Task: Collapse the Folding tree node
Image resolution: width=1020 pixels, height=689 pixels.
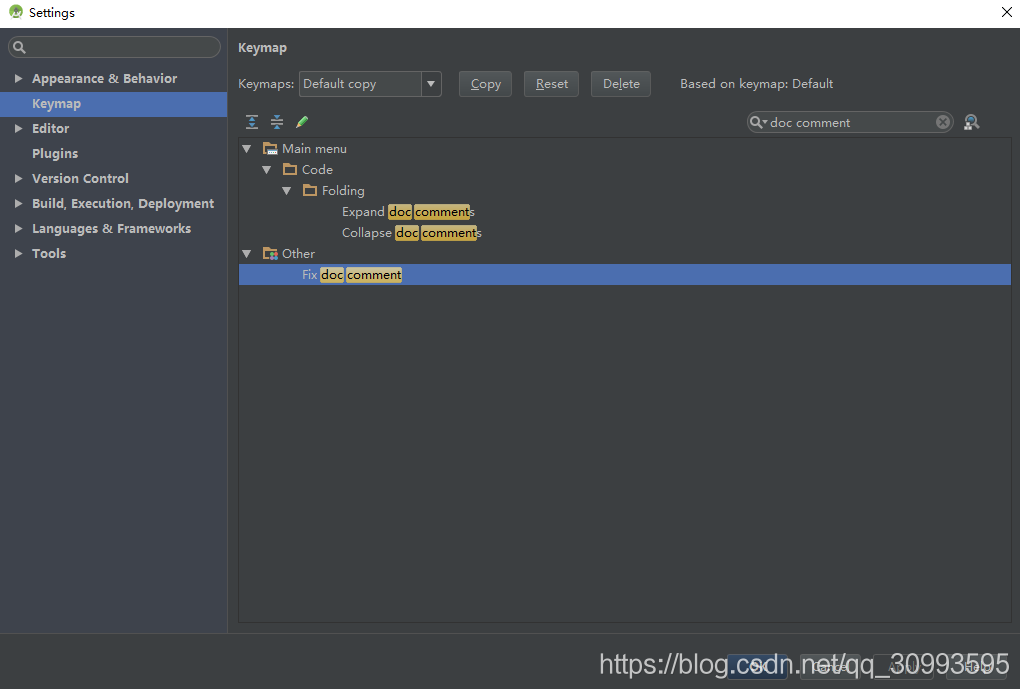Action: [287, 191]
